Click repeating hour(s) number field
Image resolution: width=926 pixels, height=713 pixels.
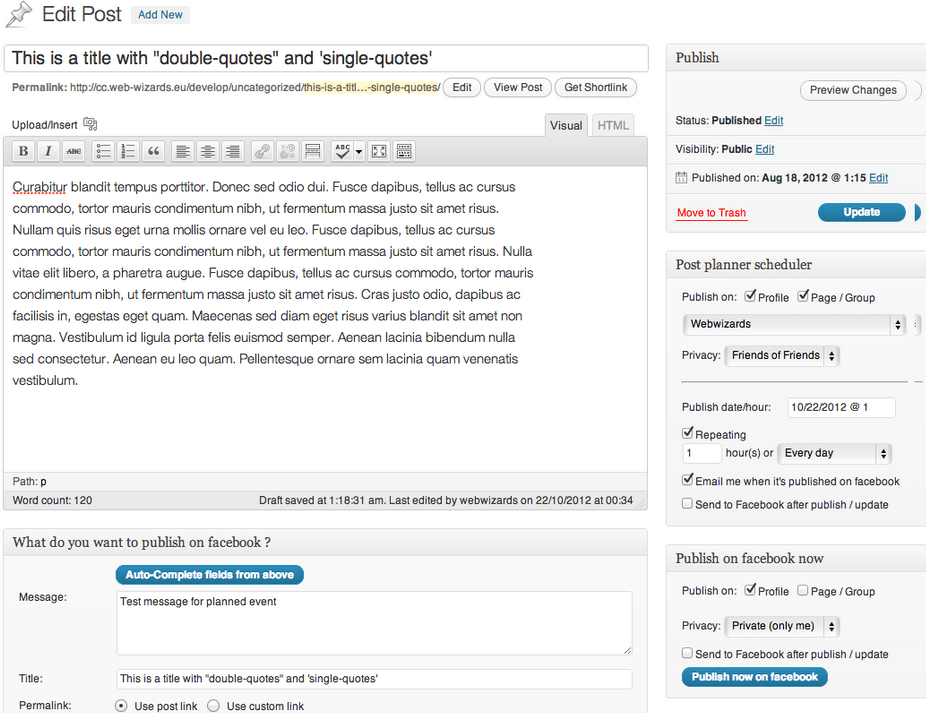[x=702, y=453]
